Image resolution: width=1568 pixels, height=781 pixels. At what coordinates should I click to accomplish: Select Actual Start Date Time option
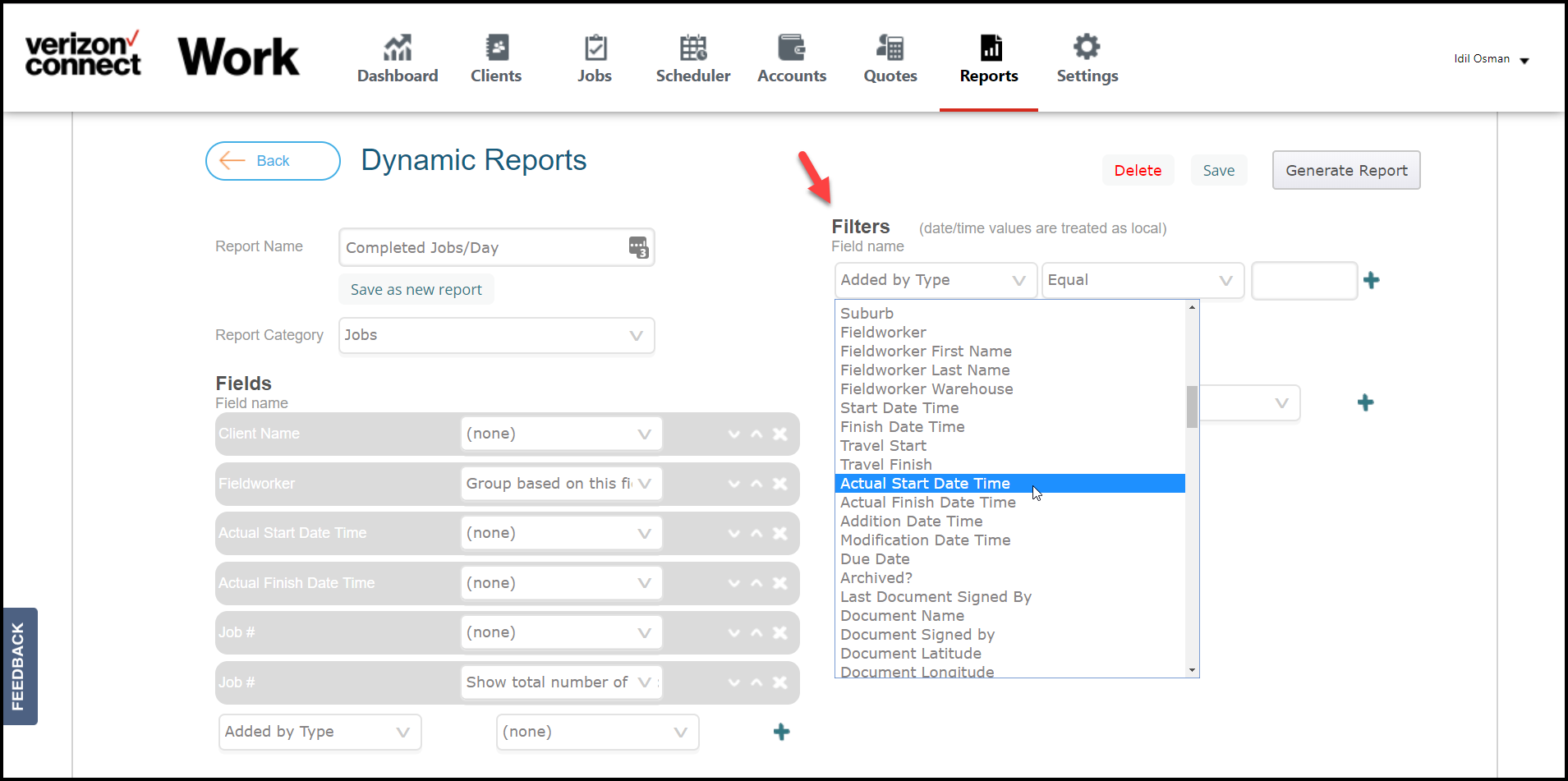[1009, 484]
